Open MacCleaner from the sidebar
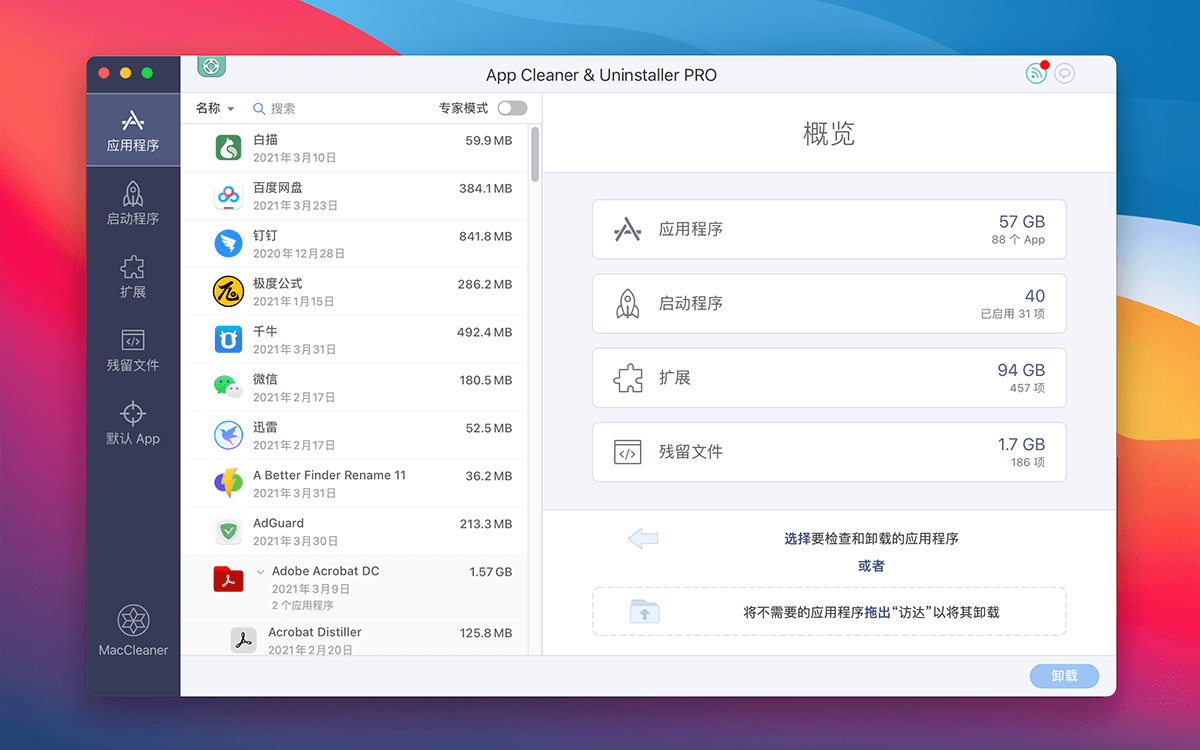The image size is (1200, 750). tap(133, 631)
